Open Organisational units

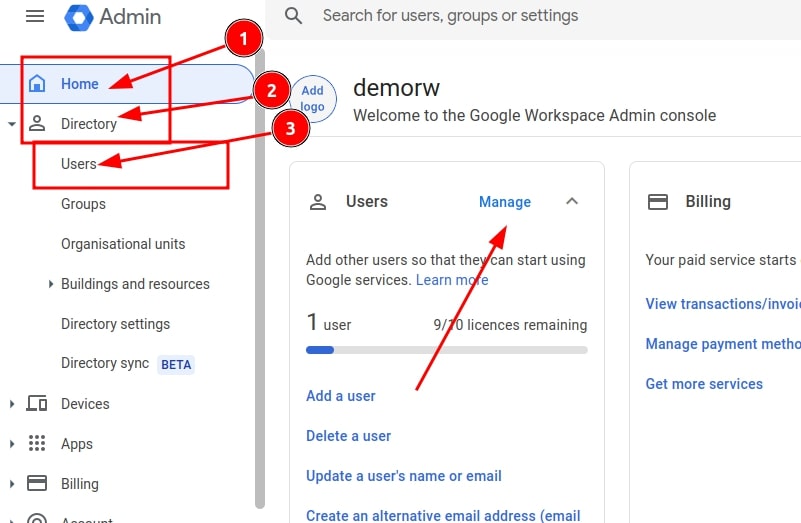point(123,244)
